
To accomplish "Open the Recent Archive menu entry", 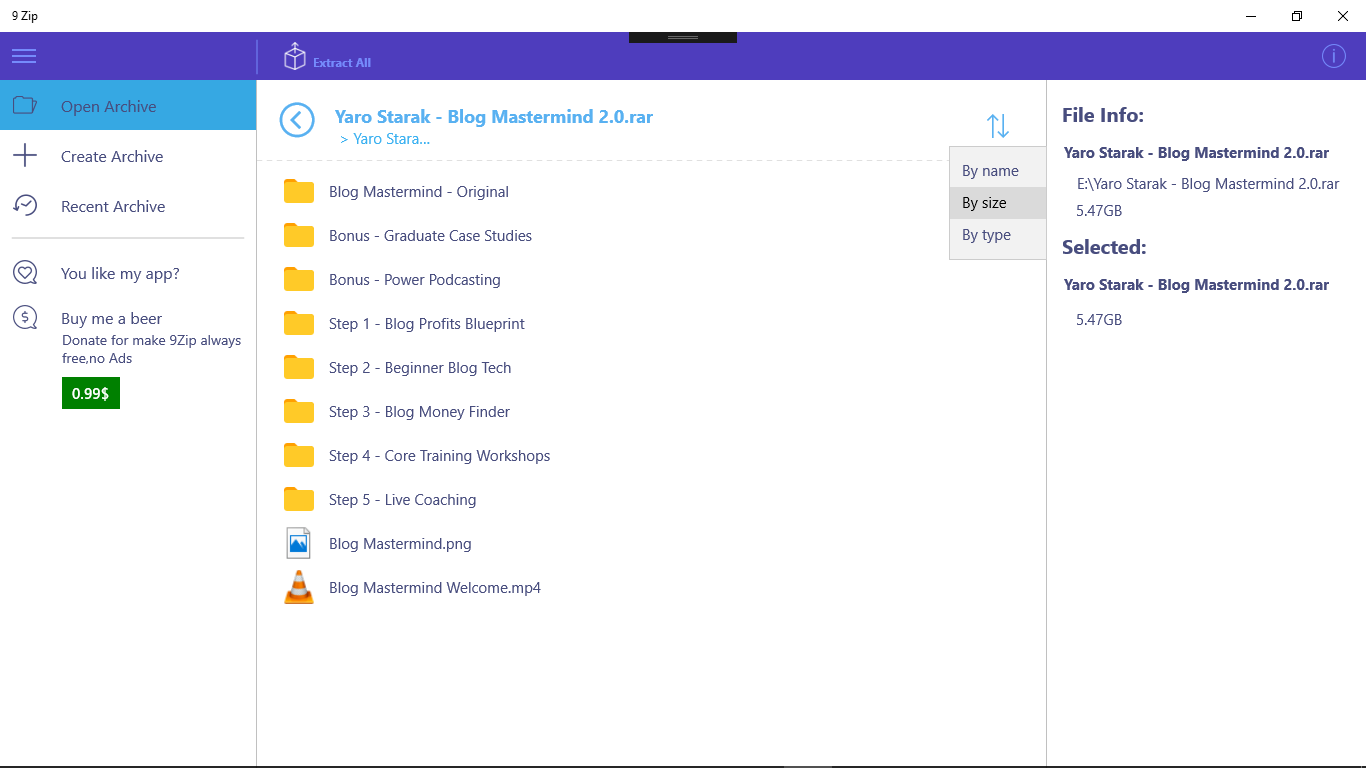I will [x=113, y=206].
